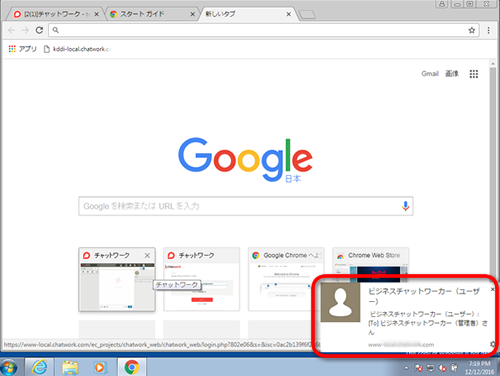500x376 pixels.
Task: Click the volume tray icon
Action: point(443,368)
